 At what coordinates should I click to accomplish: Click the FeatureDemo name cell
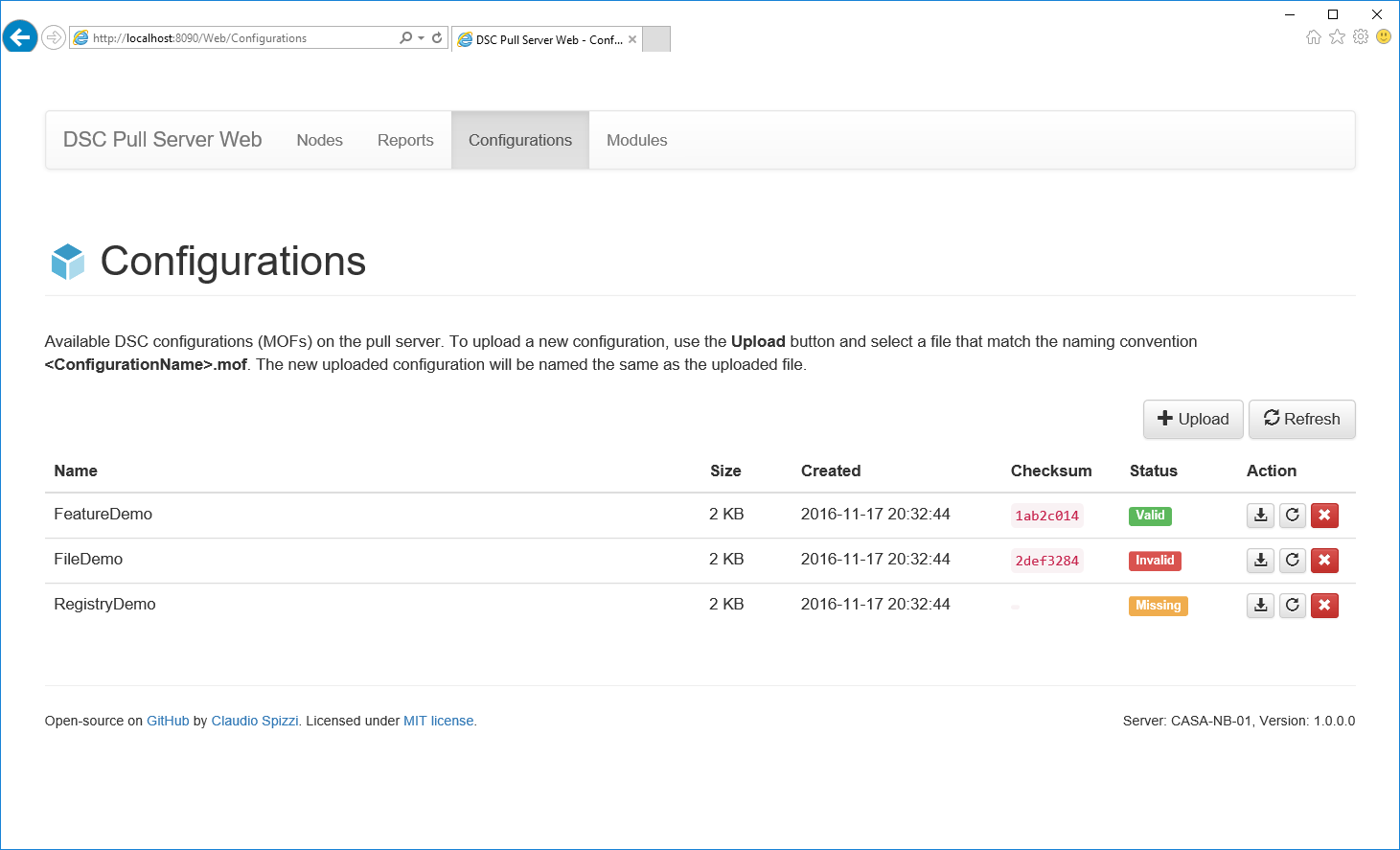click(103, 515)
